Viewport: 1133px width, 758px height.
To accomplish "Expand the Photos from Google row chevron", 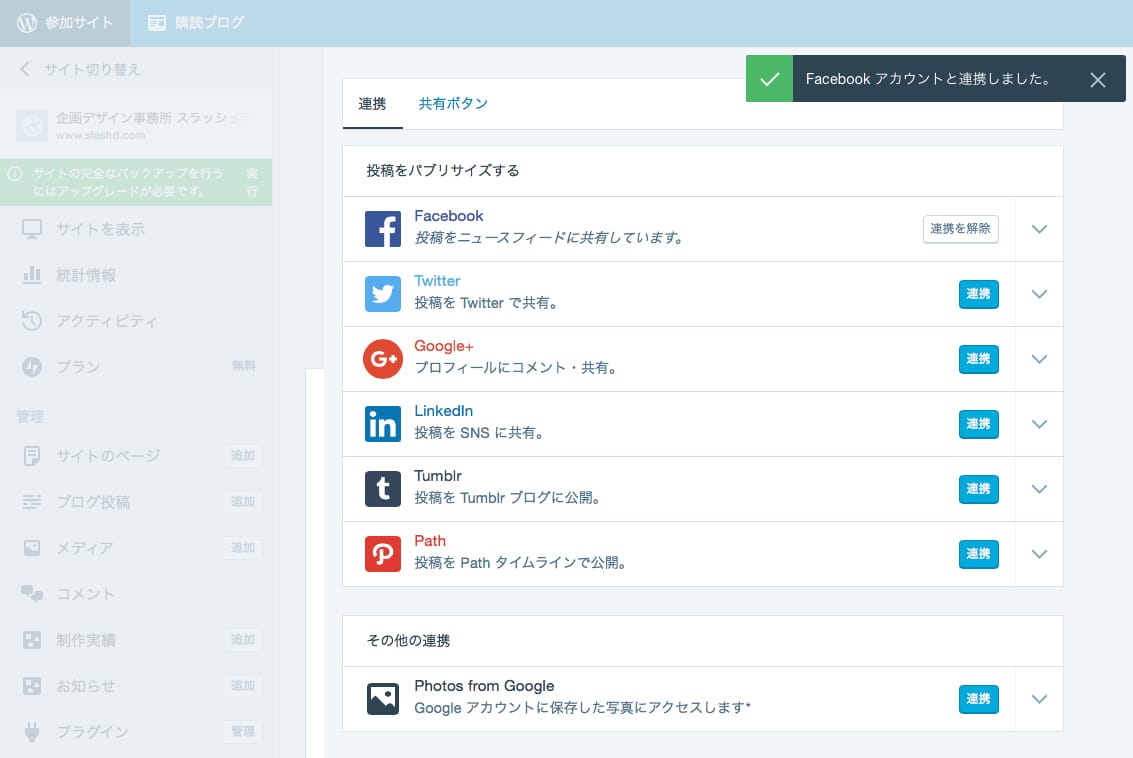I will [x=1039, y=699].
